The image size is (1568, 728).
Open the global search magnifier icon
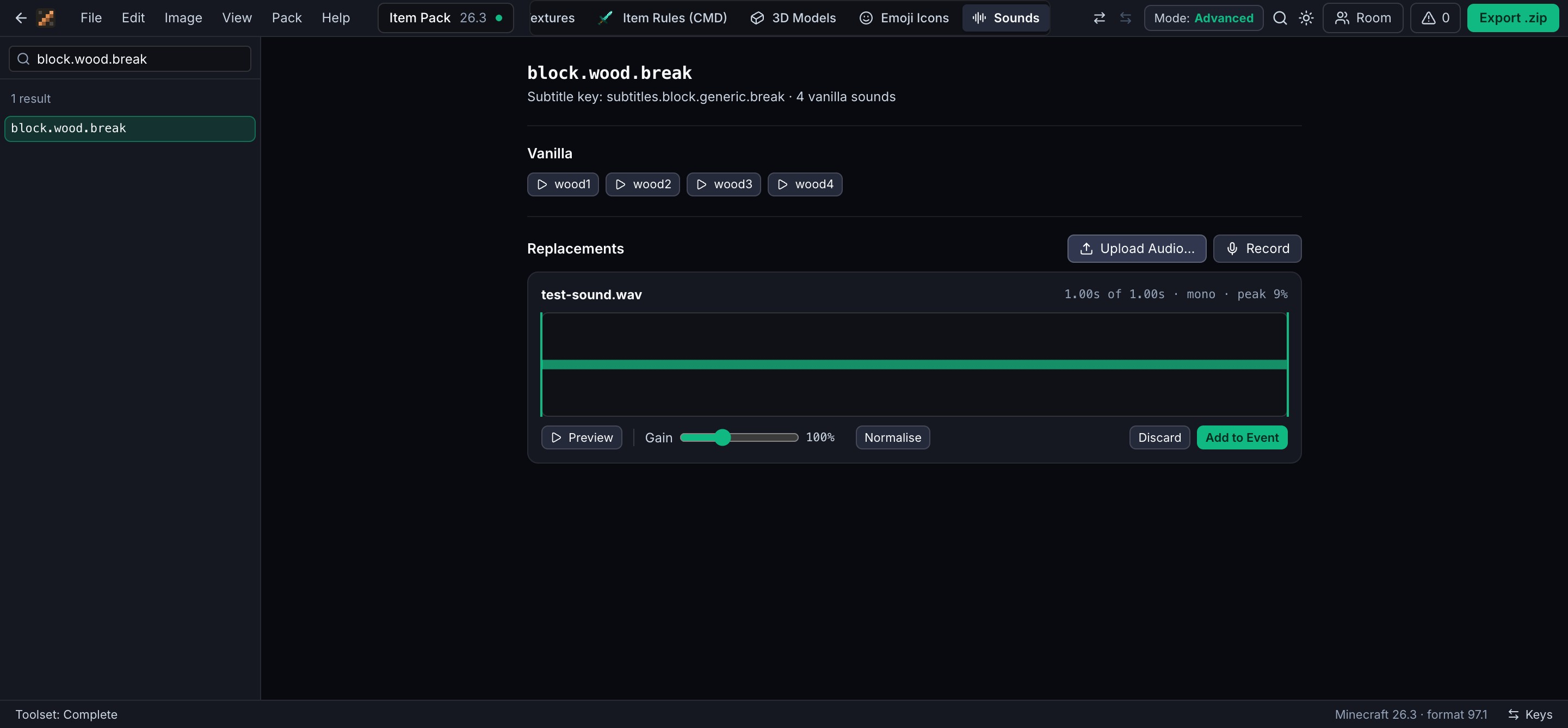click(1280, 18)
